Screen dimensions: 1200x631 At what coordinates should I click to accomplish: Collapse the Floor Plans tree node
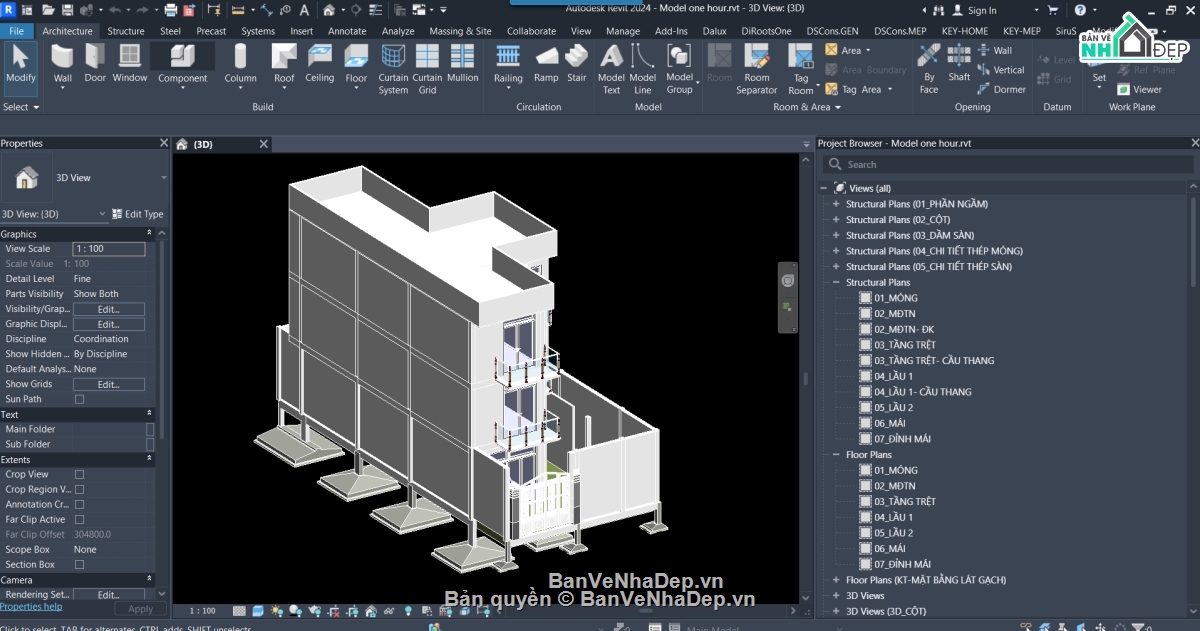pyautogui.click(x=836, y=455)
